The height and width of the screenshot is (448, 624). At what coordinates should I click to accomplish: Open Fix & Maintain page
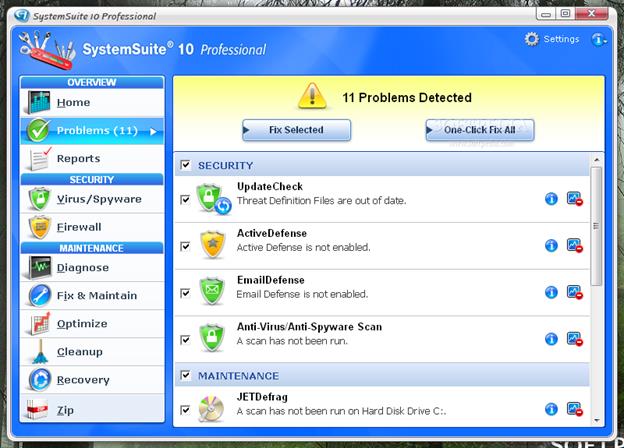[92, 296]
